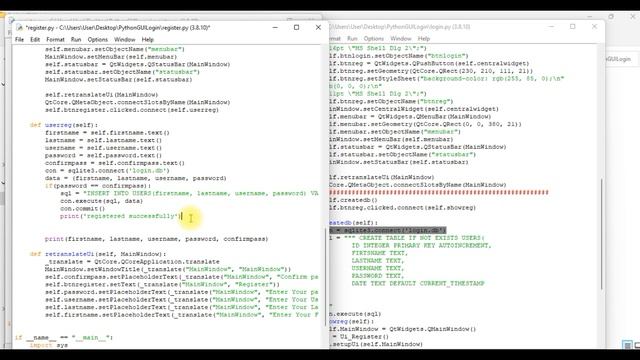Click the 'Ui_Register()' line in login.py
Viewport: 640px width, 360px height.
click(359, 337)
